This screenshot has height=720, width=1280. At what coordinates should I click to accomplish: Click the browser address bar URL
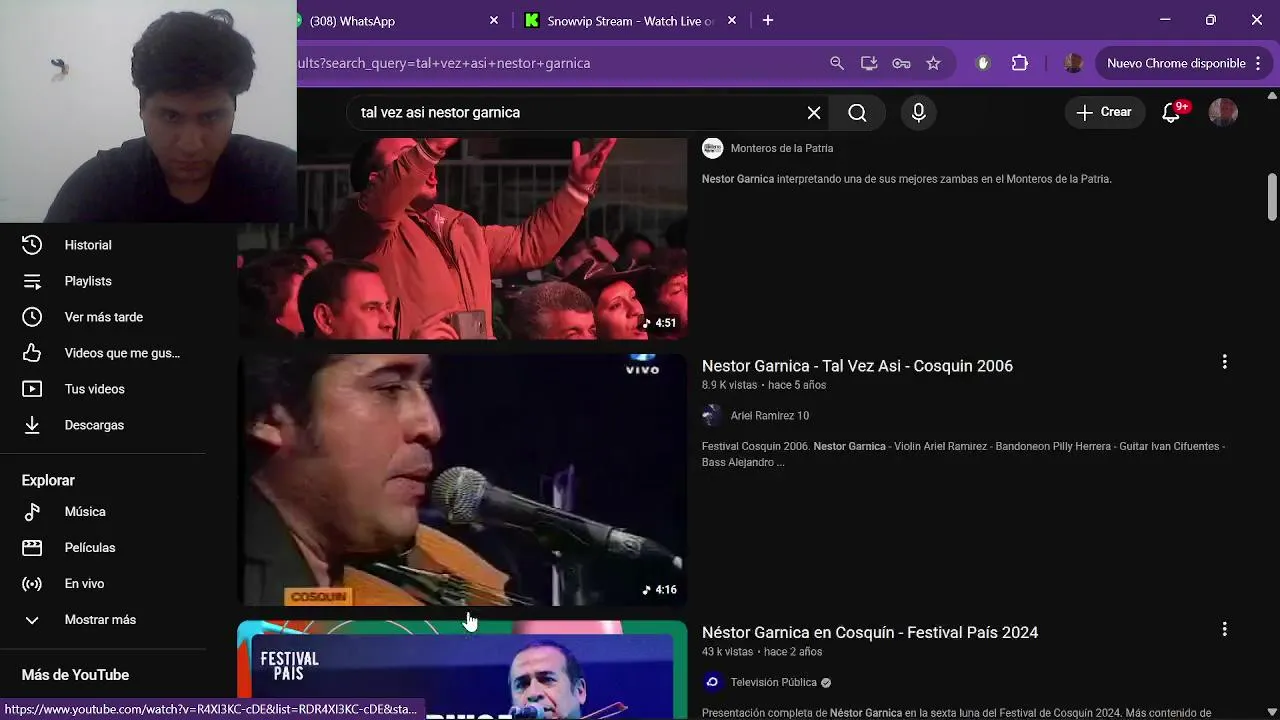coord(443,63)
